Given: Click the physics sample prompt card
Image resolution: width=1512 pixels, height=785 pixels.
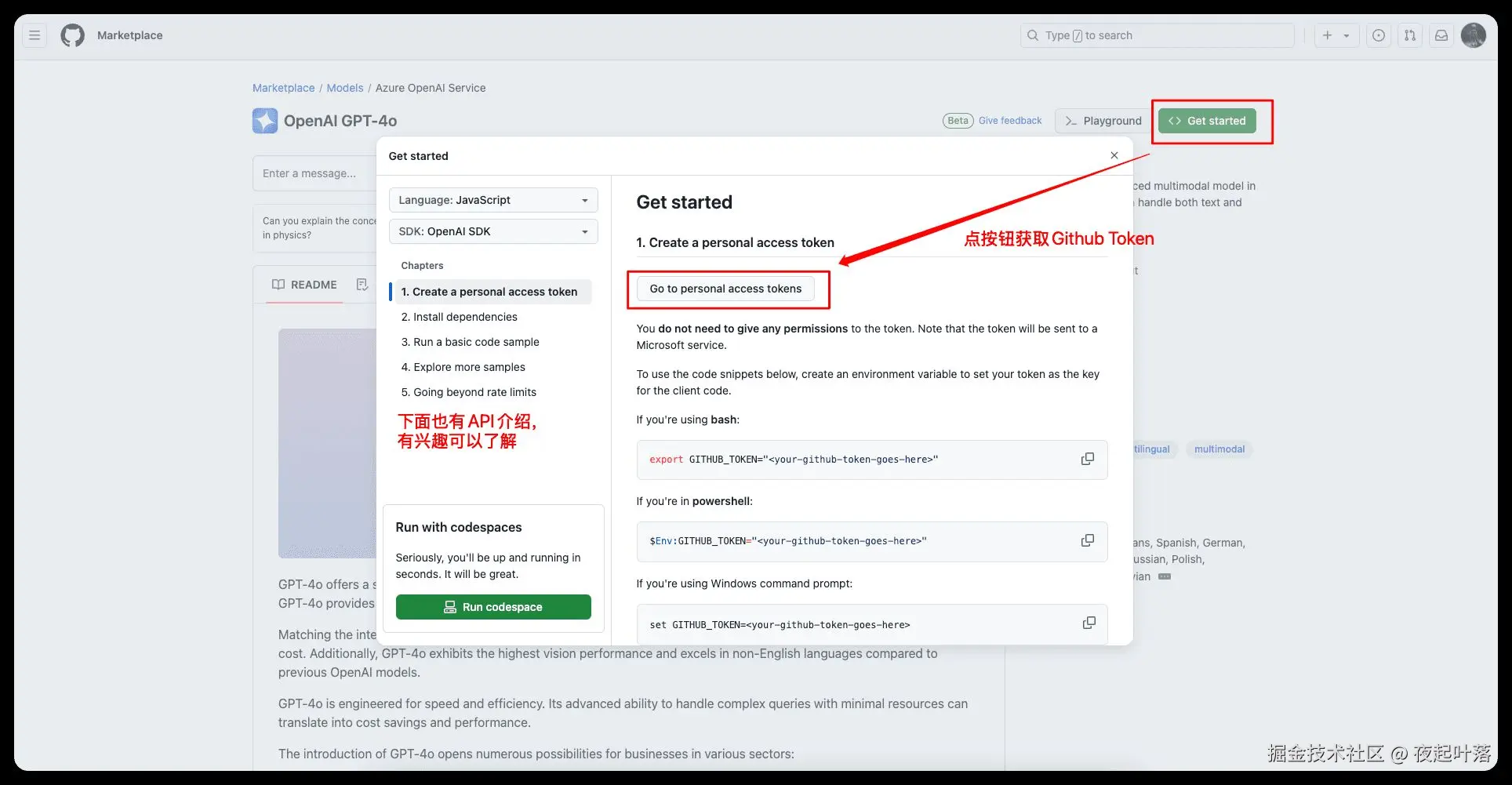Looking at the screenshot, I should point(314,228).
